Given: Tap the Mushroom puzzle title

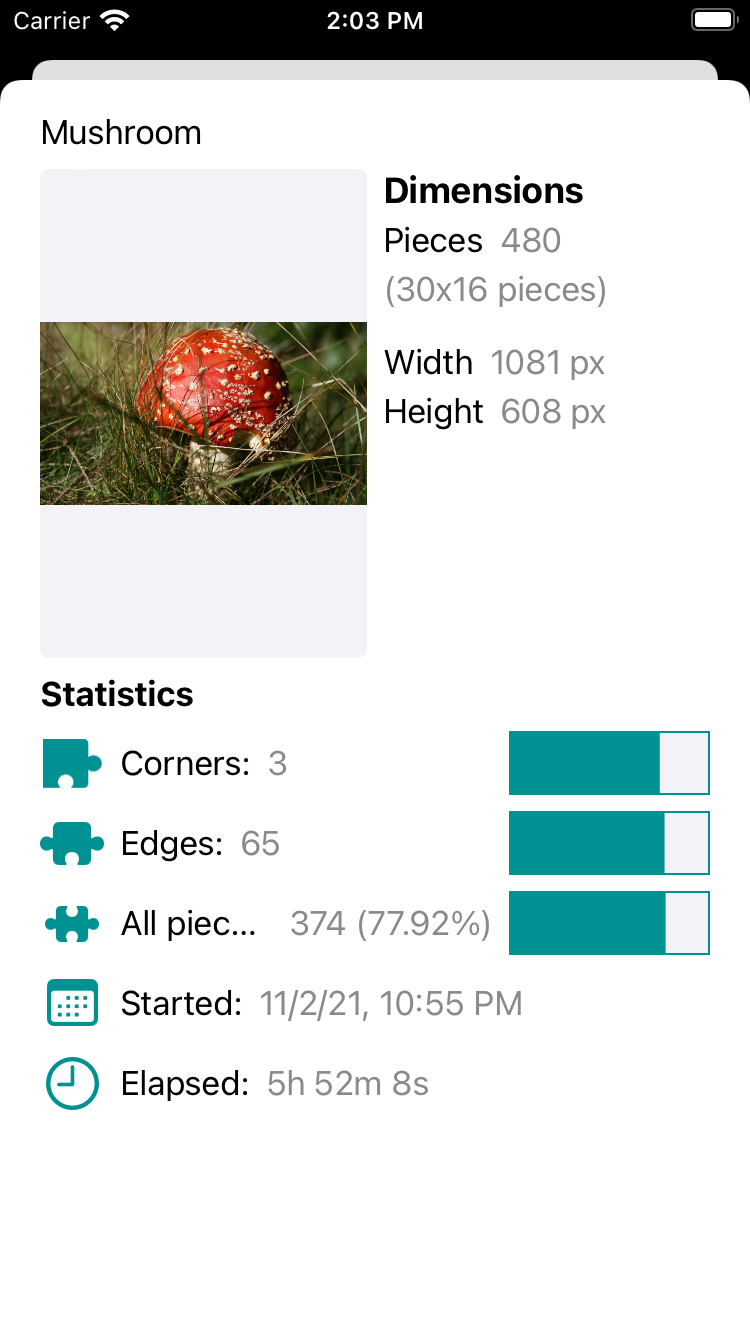Looking at the screenshot, I should (x=121, y=133).
